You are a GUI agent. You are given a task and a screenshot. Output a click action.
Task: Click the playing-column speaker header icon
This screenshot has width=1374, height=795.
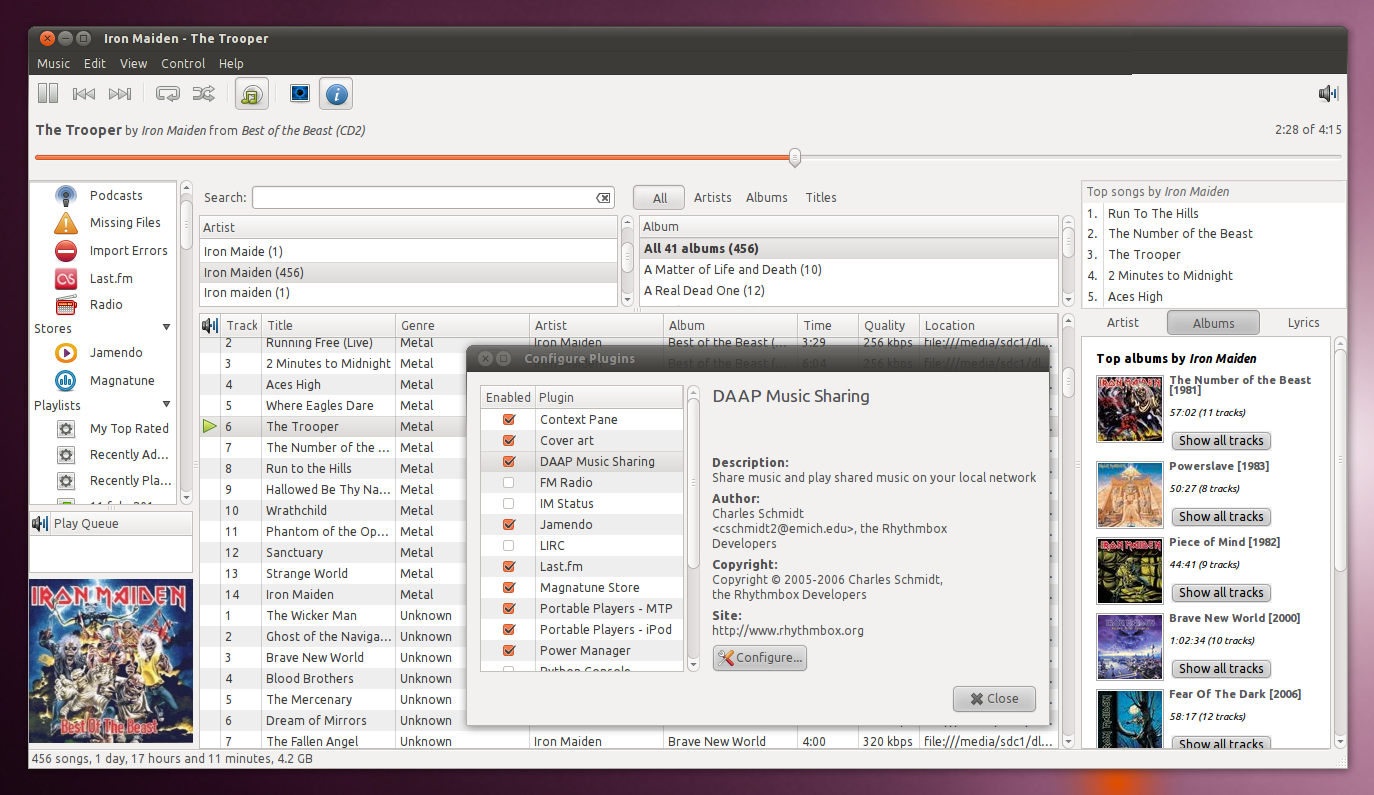(x=210, y=325)
